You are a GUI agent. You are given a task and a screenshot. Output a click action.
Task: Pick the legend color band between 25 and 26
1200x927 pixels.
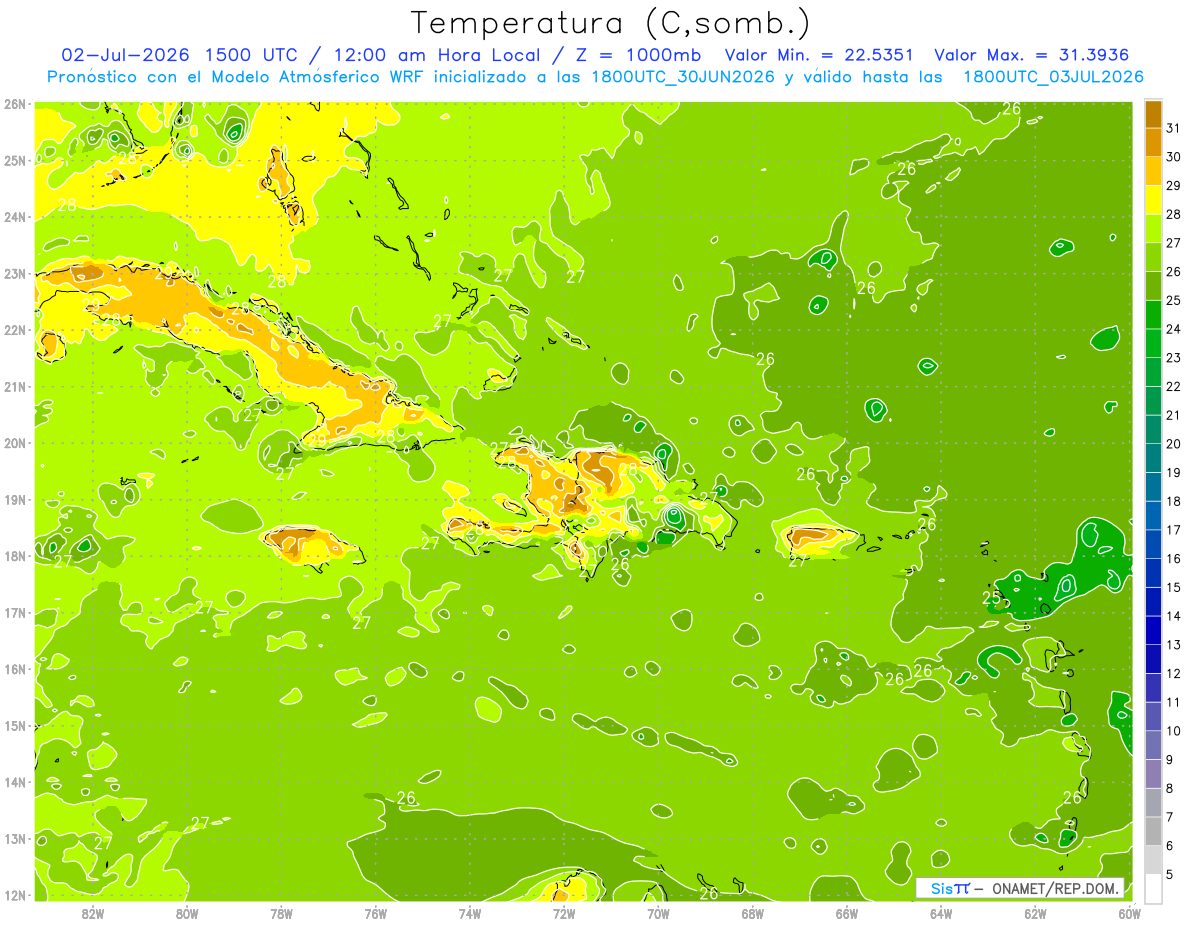1153,286
